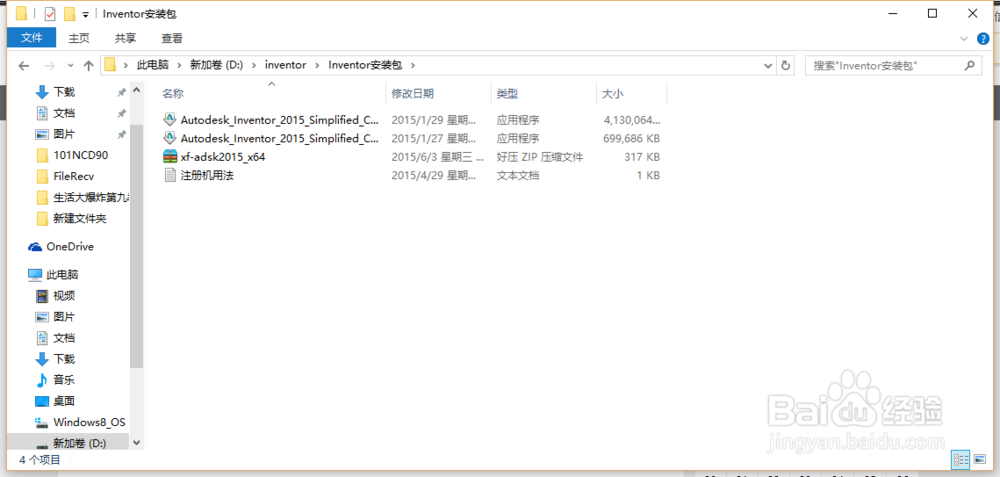This screenshot has height=477, width=1000.
Task: Open 桌面 under 此电脑
Action: coord(64,401)
